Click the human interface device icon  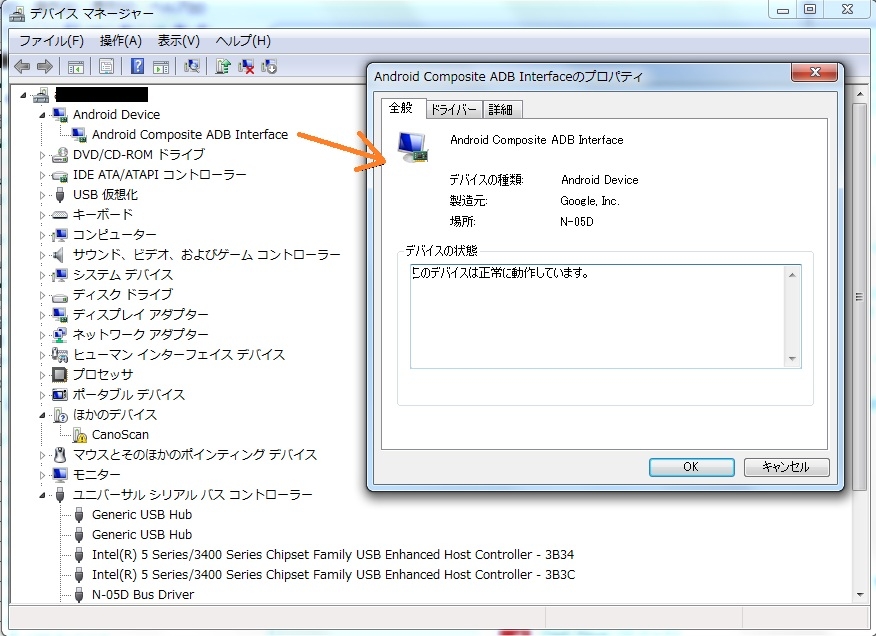tap(59, 354)
